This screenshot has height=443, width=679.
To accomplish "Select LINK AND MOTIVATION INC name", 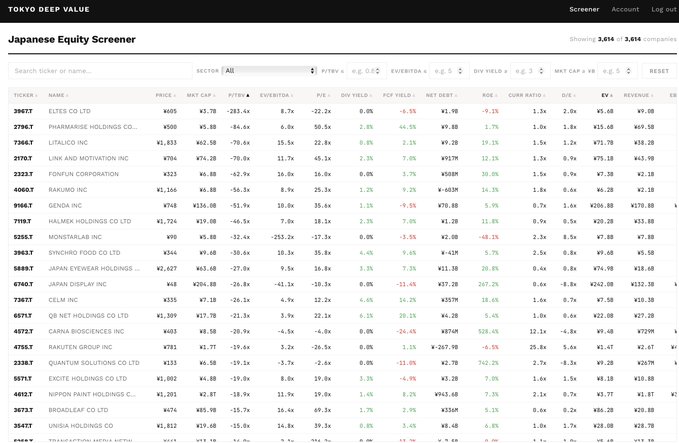I will (x=88, y=158).
